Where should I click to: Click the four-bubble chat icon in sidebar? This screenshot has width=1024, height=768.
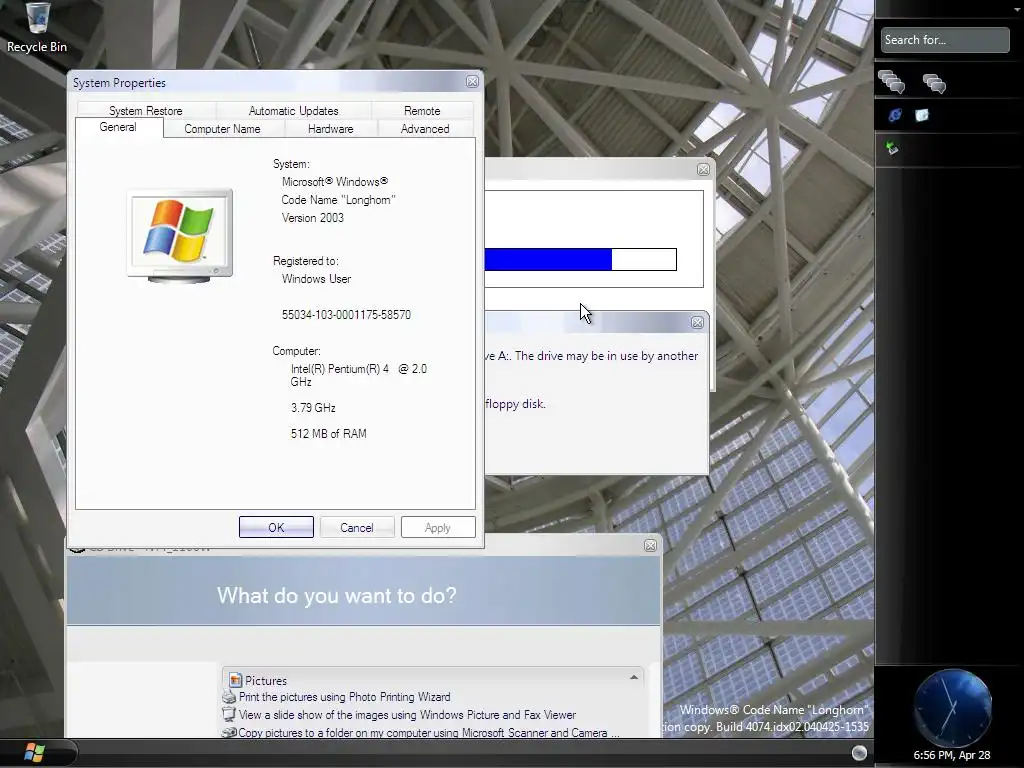(x=891, y=82)
